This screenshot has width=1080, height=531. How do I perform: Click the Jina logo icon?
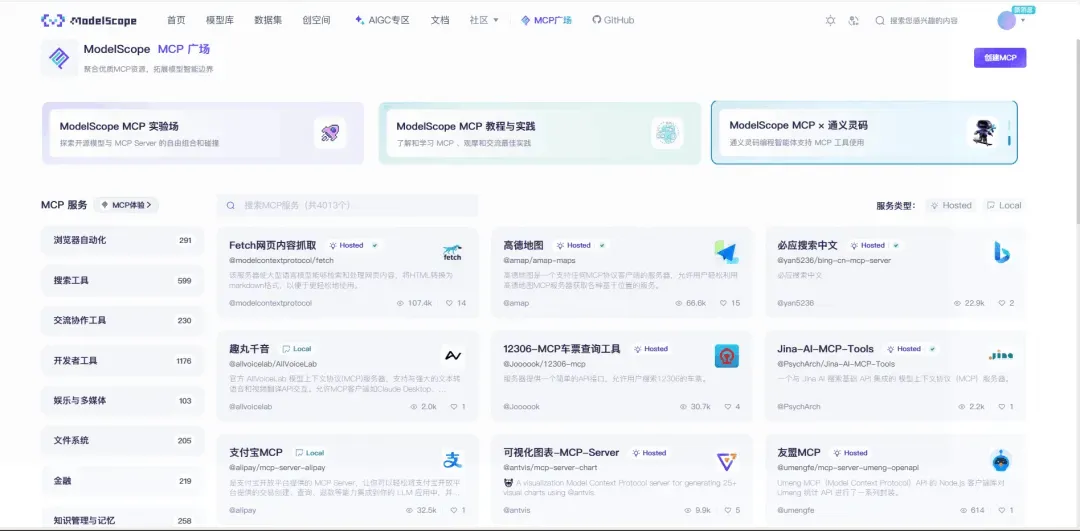click(1001, 355)
